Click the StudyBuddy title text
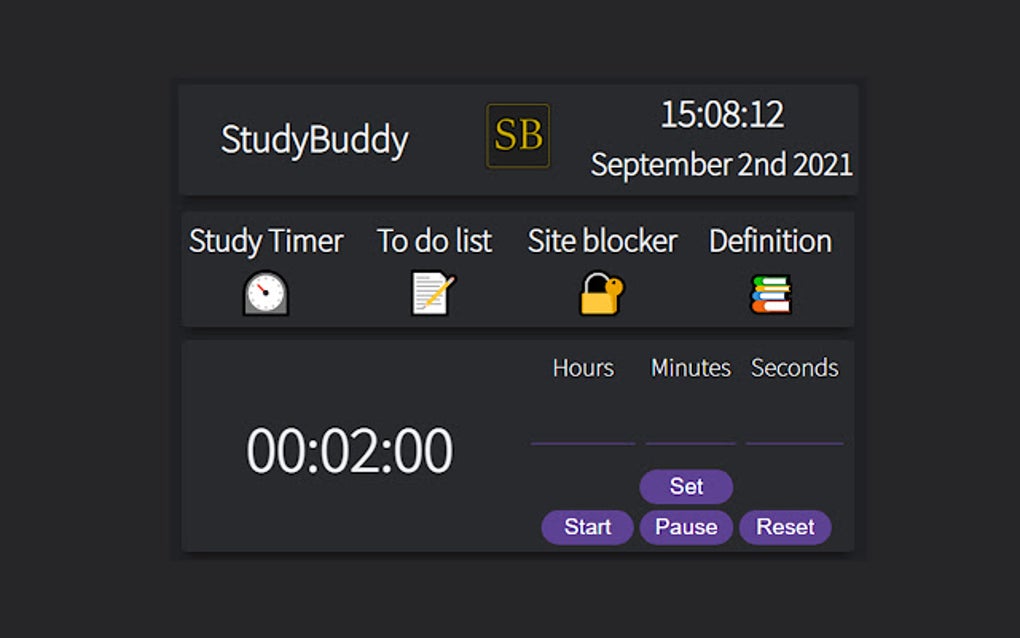The height and width of the screenshot is (638, 1020). pyautogui.click(x=315, y=141)
